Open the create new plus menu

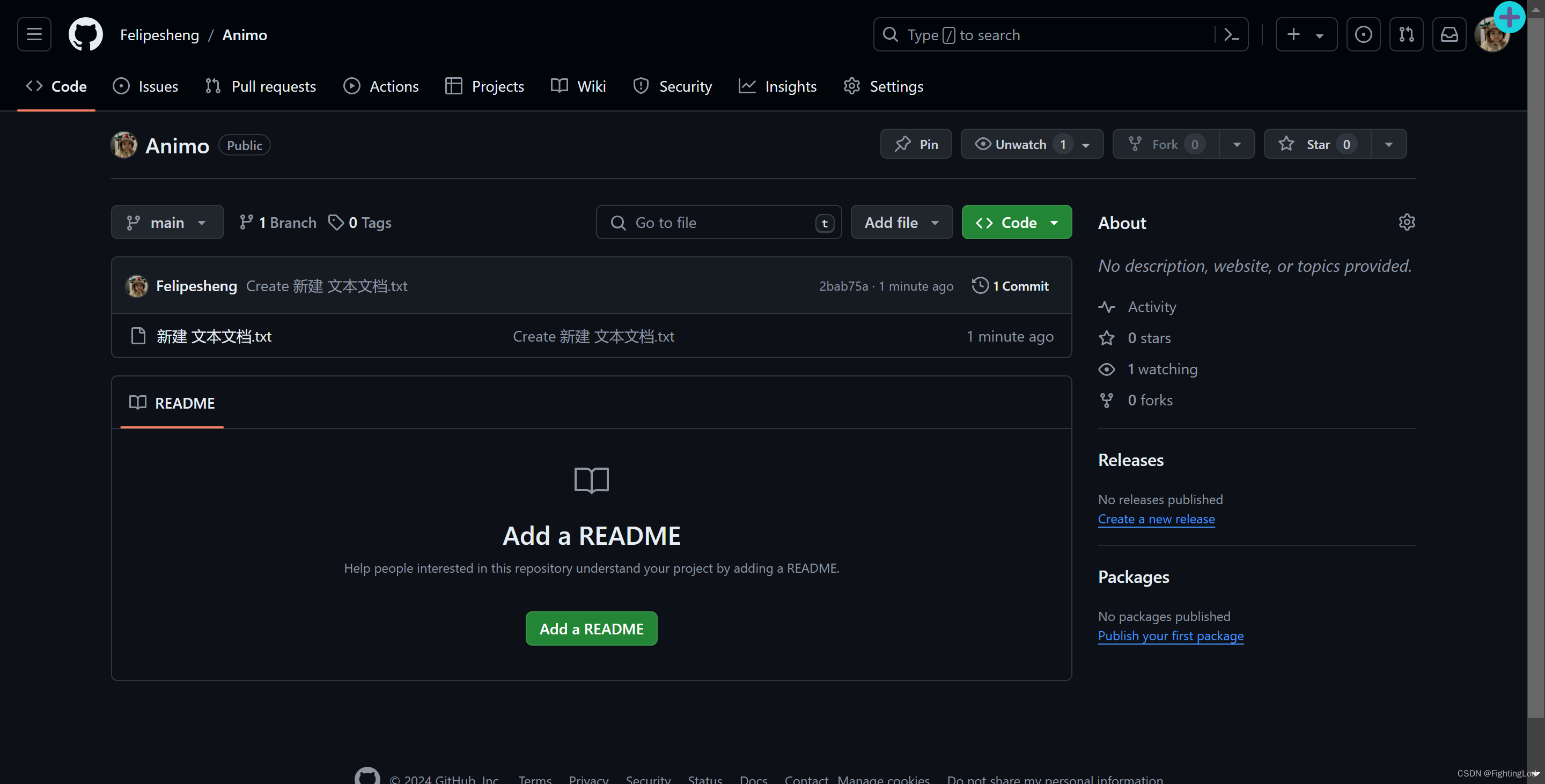click(x=1306, y=34)
